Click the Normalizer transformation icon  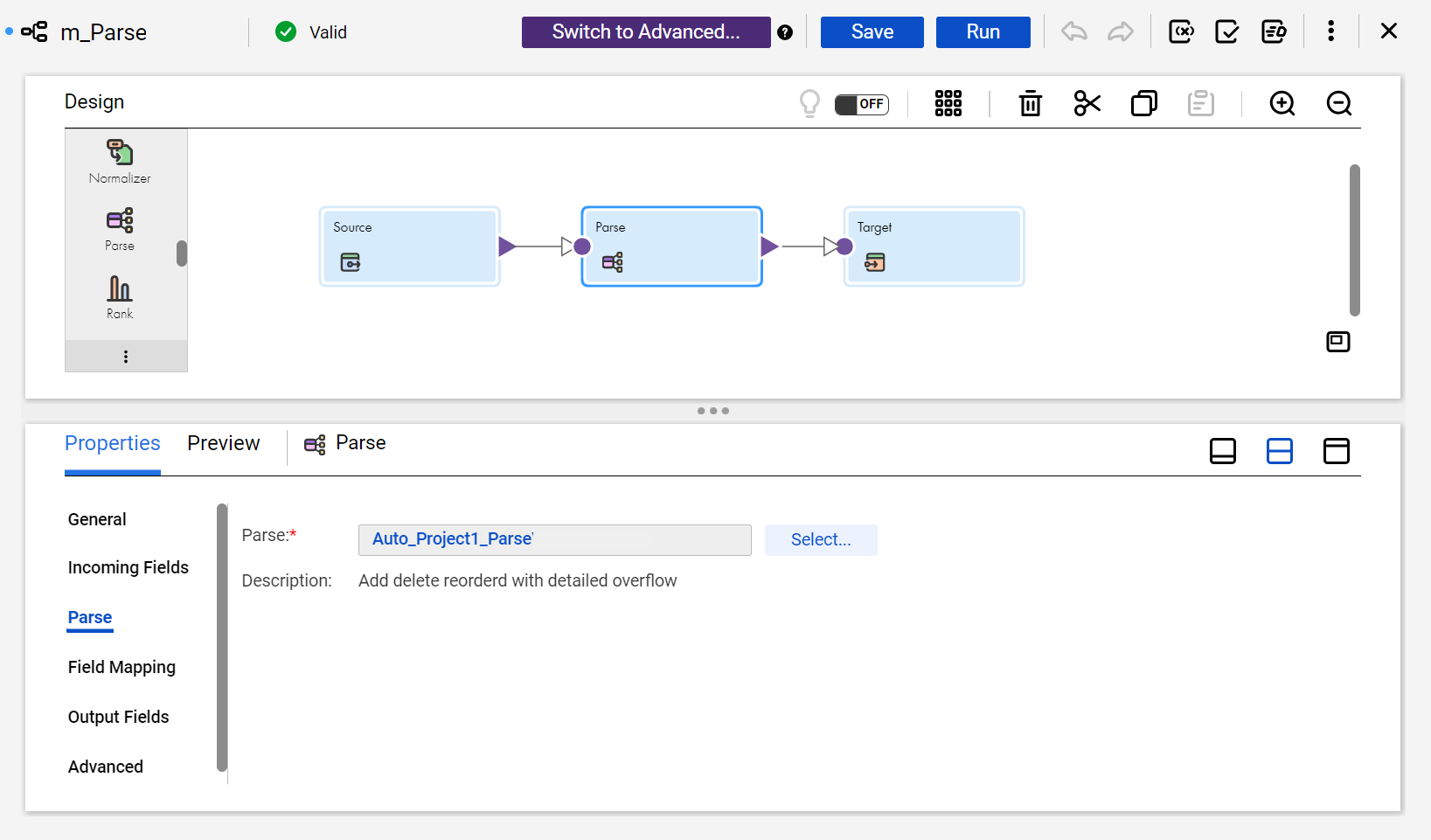coord(120,153)
